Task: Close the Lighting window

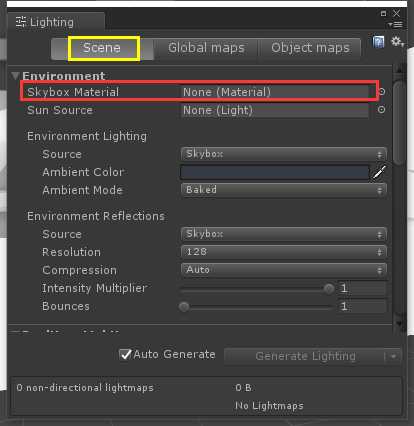Action: (396, 13)
